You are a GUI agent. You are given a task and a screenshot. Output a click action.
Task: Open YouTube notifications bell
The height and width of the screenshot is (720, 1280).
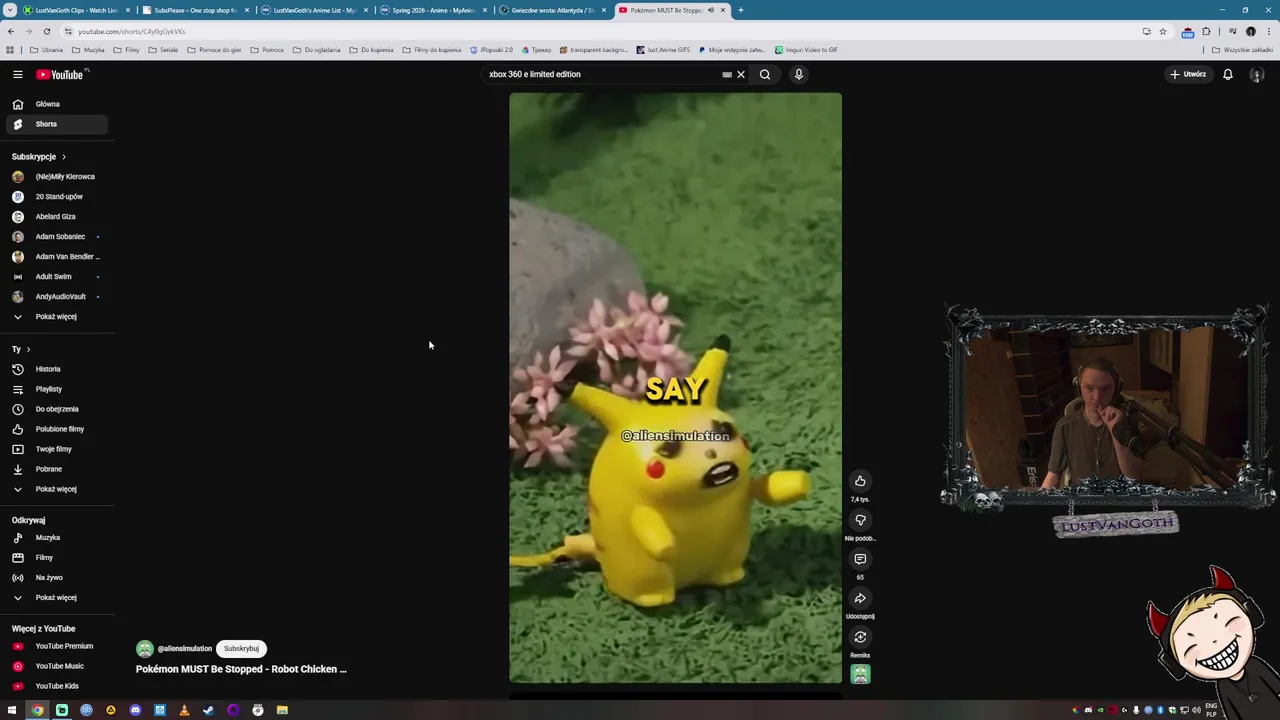(1228, 74)
